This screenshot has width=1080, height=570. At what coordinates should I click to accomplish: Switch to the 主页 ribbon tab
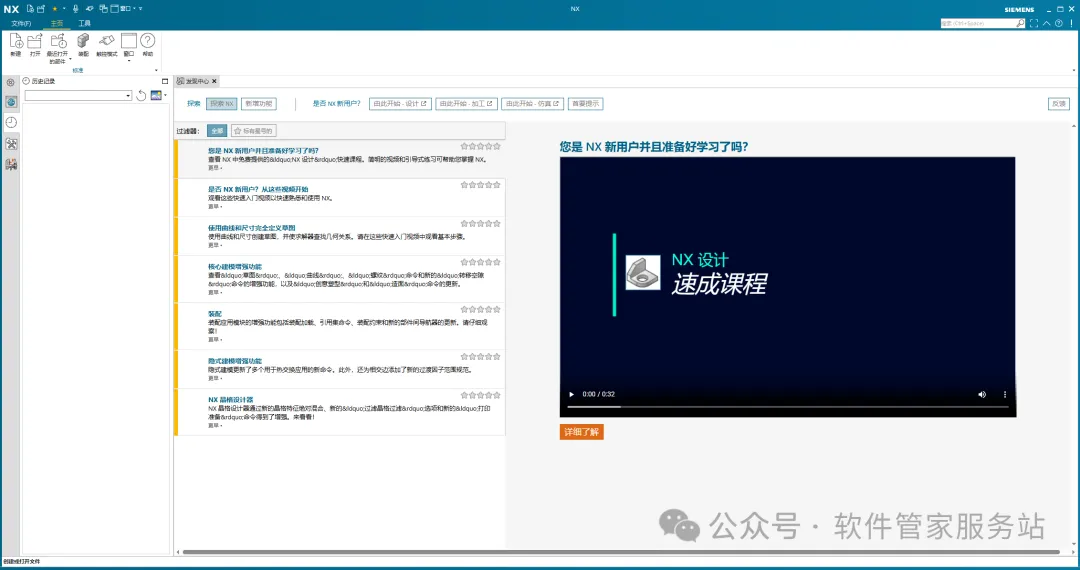(x=56, y=23)
